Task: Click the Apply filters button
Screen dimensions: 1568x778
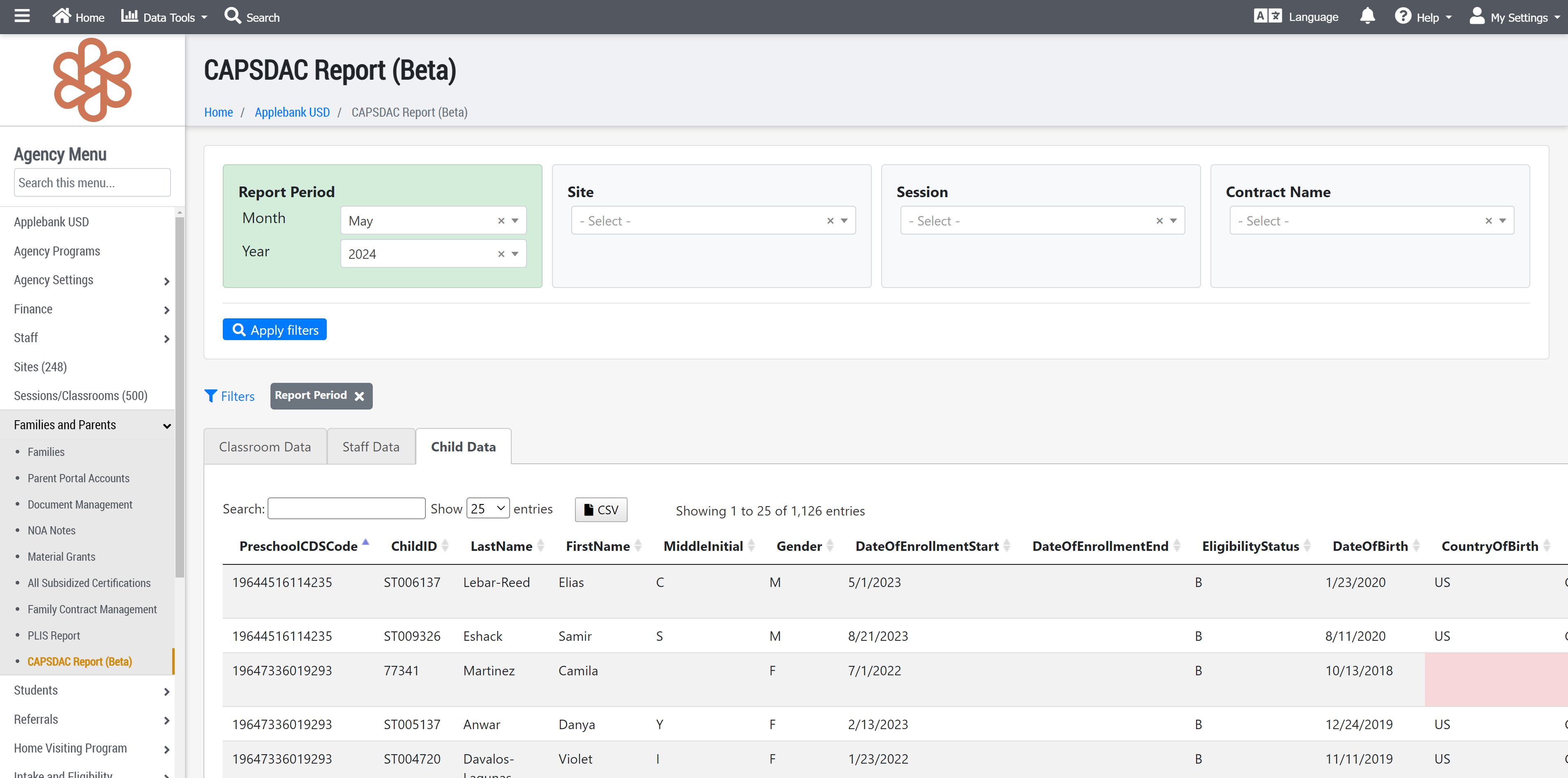Action: point(275,330)
